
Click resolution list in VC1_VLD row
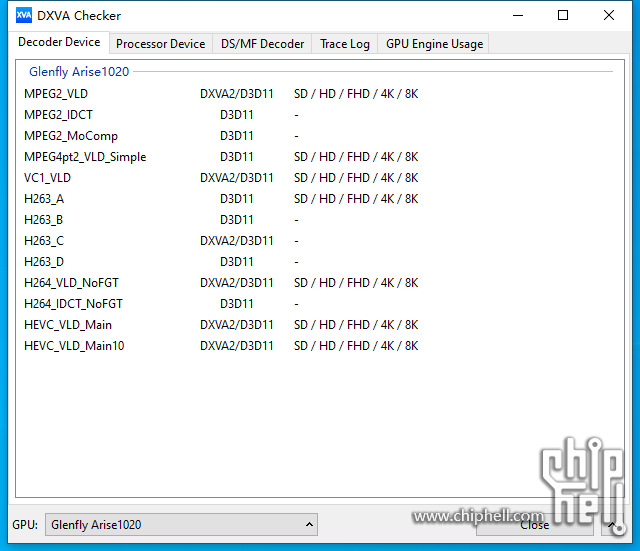(x=356, y=178)
